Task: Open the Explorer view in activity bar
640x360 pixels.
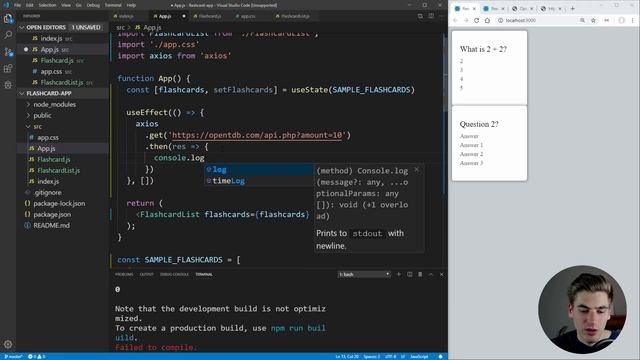Action: coord(8,19)
